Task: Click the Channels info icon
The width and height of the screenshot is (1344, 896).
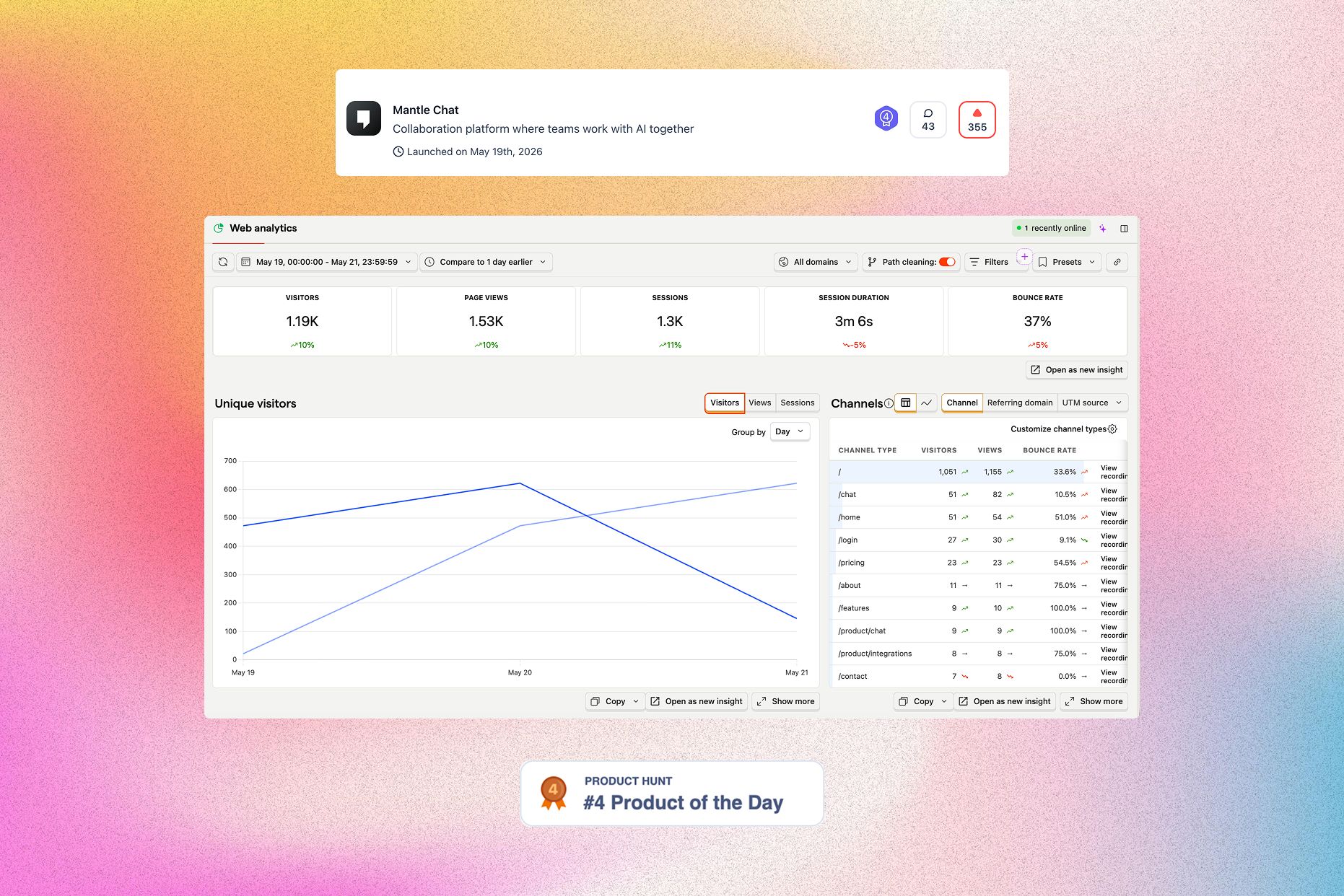Action: coord(889,403)
